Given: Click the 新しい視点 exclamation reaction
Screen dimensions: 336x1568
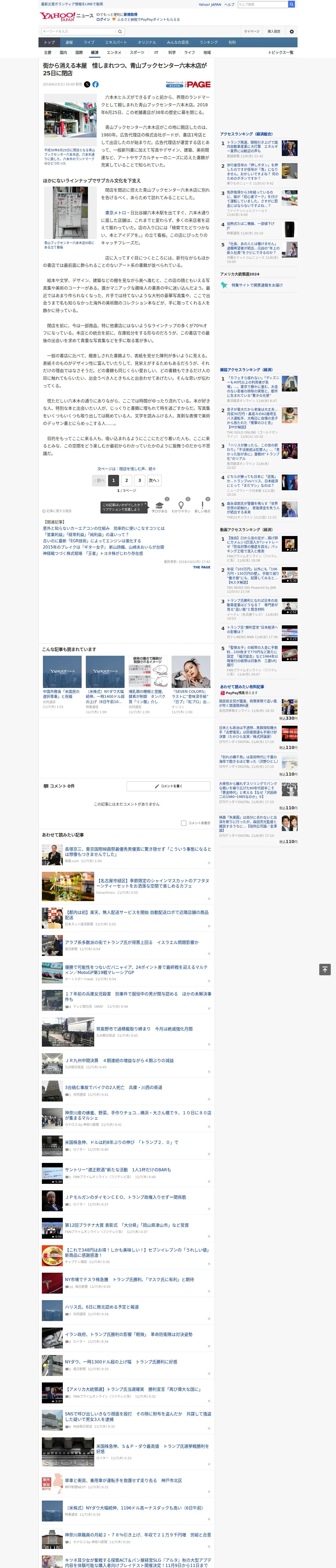Looking at the screenshot, I should click(x=203, y=506).
